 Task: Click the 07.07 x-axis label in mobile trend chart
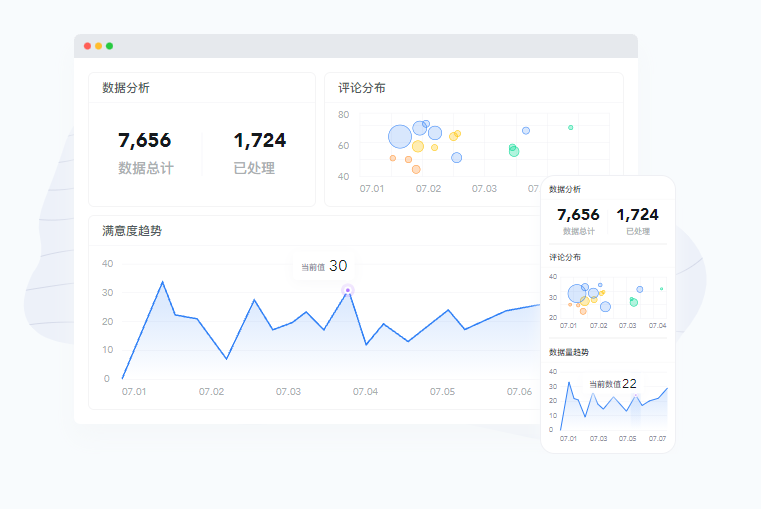[658, 439]
